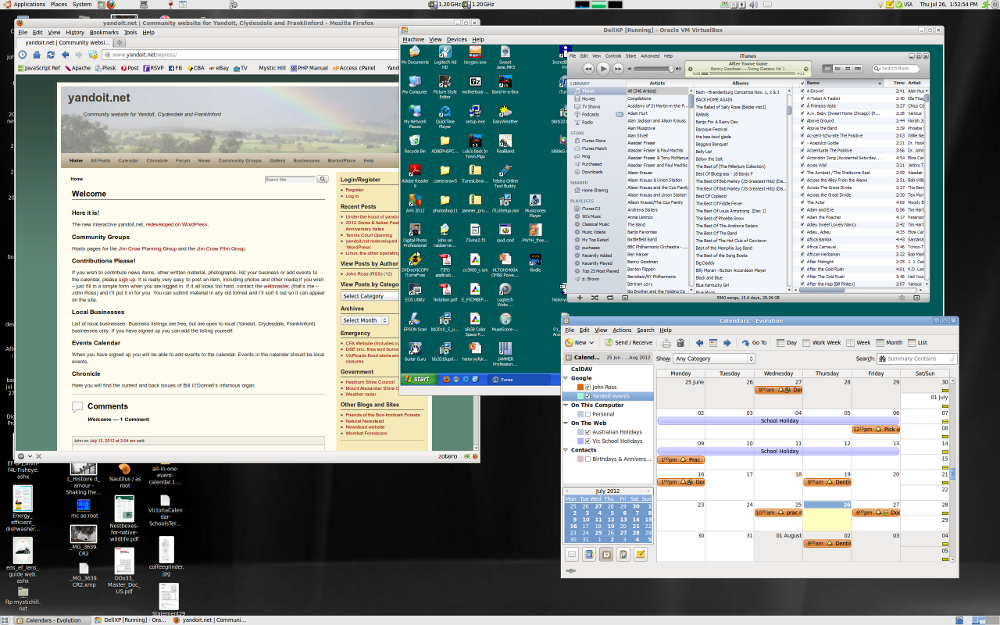The image size is (1000, 625).
Task: Go to previous period in Evolution calendar
Action: point(700,342)
